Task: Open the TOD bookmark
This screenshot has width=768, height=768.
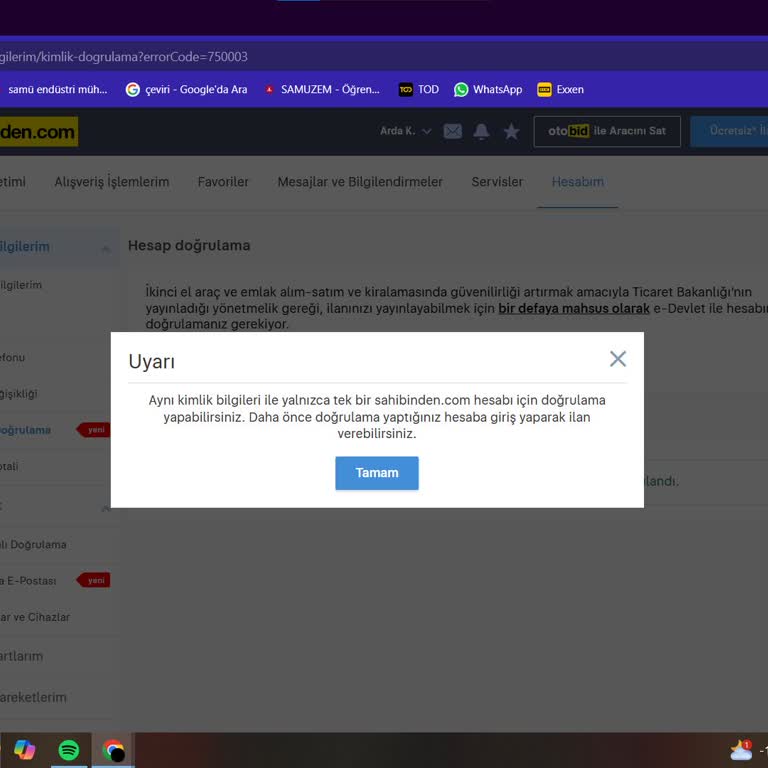Action: click(419, 90)
